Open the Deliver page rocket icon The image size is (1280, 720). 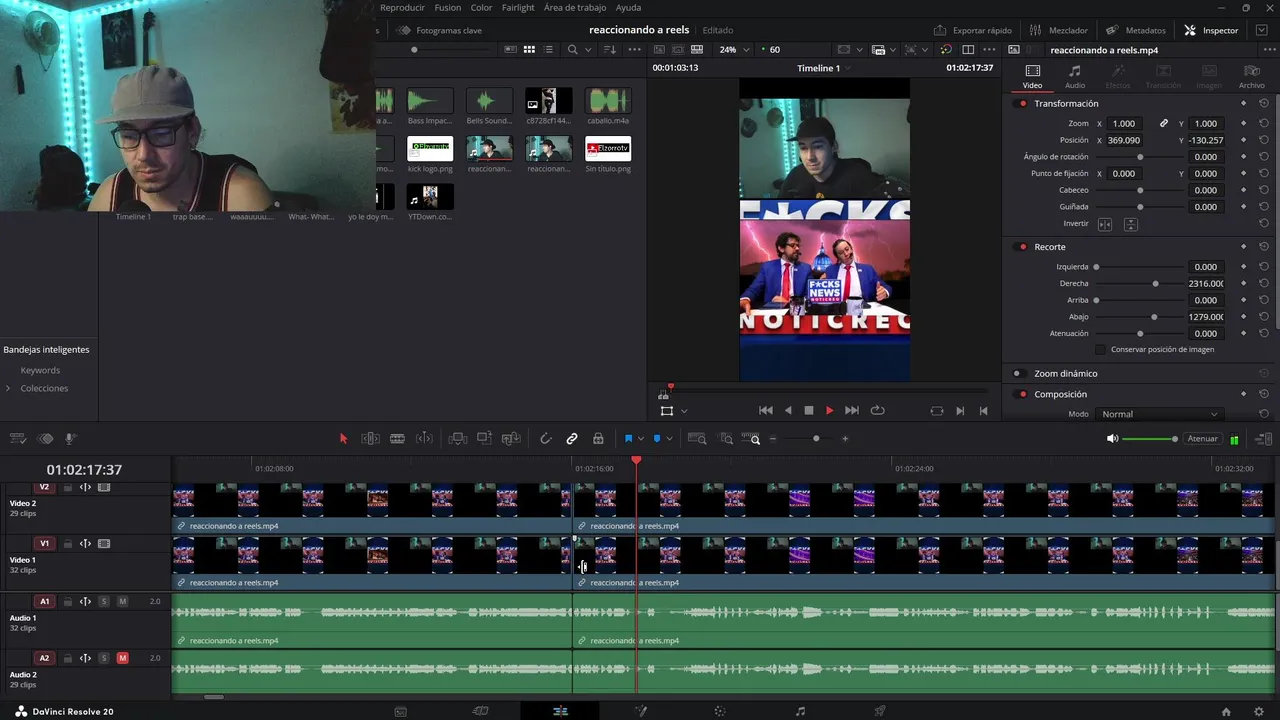tap(880, 711)
